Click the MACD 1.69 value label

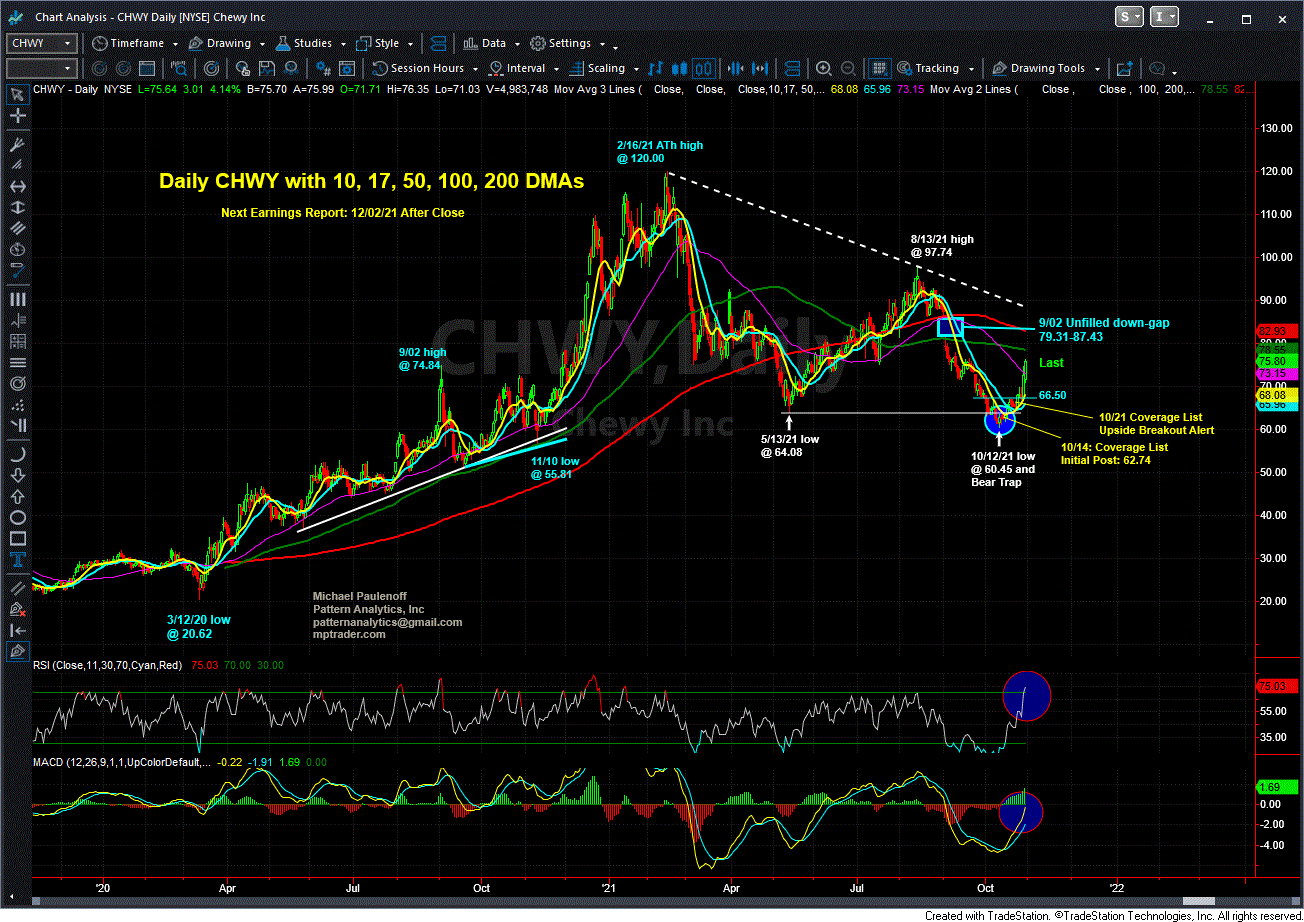(1277, 786)
